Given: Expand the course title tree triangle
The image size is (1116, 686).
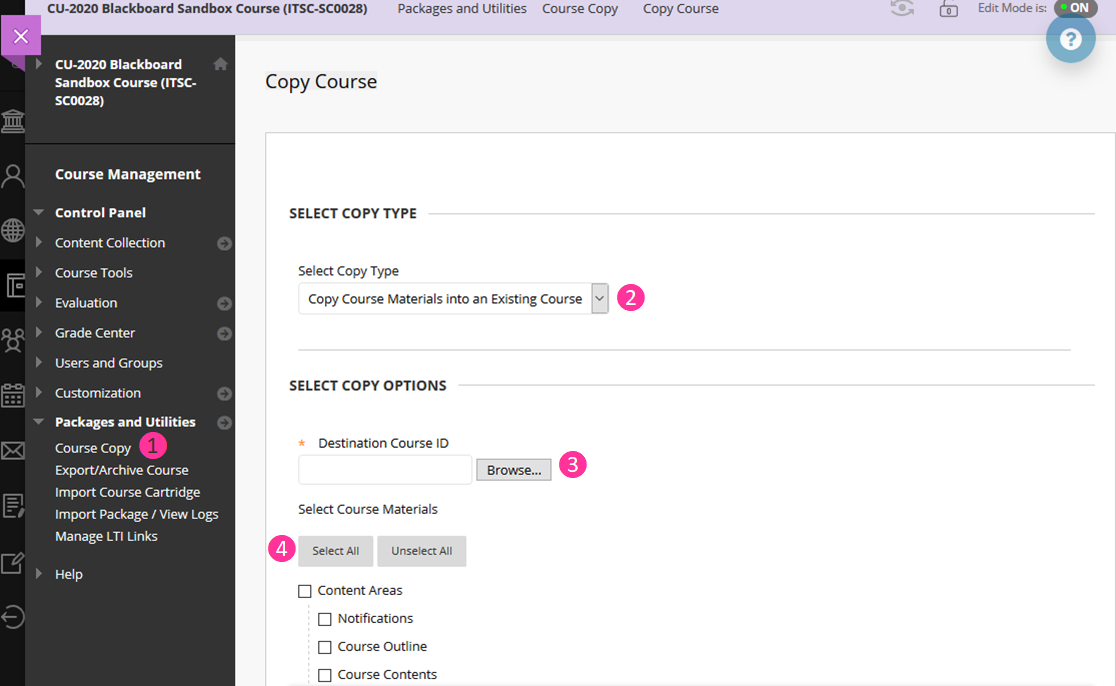Looking at the screenshot, I should [39, 64].
